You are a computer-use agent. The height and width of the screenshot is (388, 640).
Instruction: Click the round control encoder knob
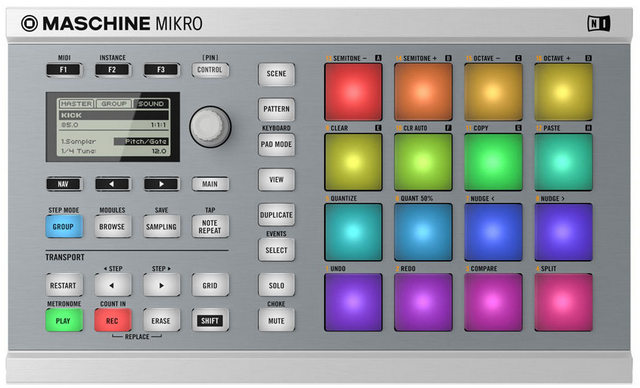(210, 126)
